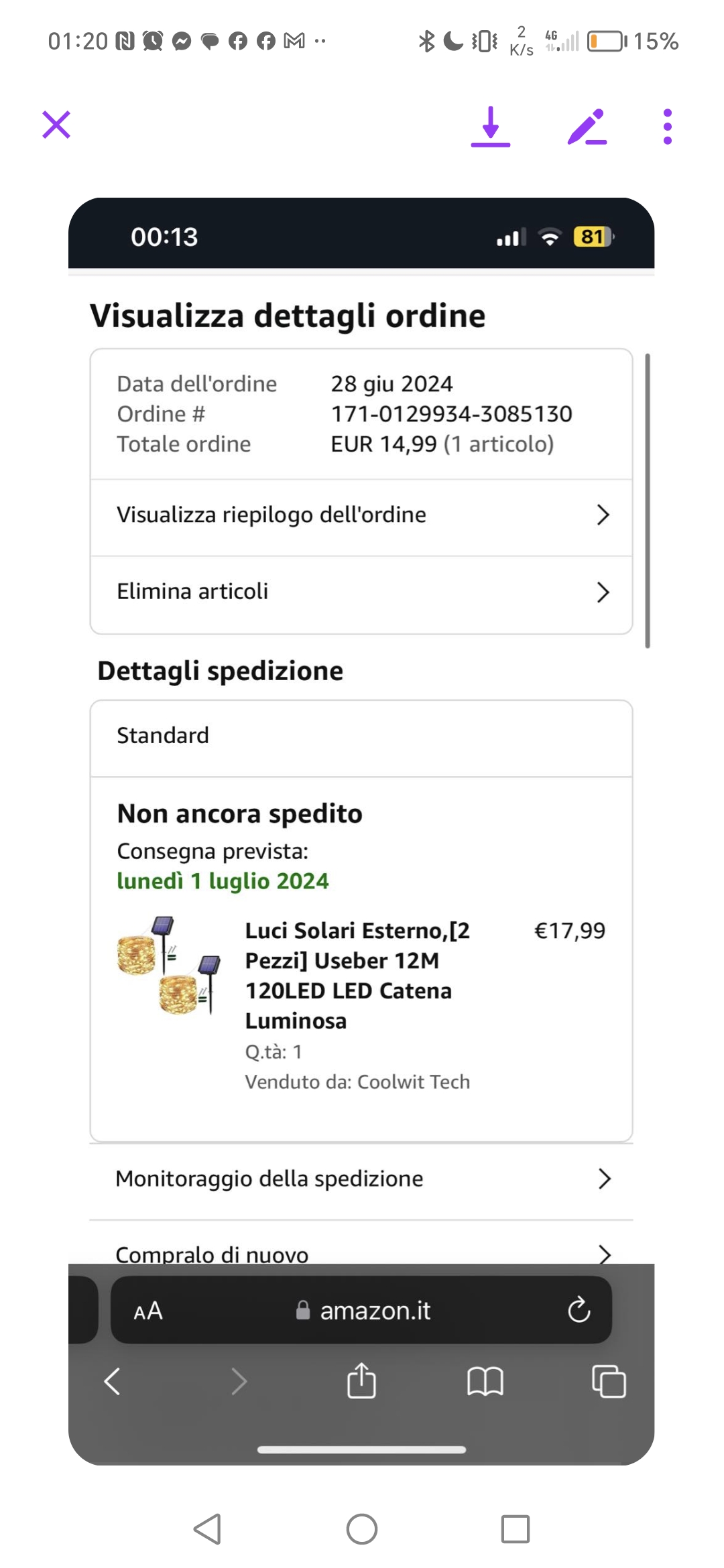Expand Visualizza riepilogo dell'ordine chevron

tap(603, 515)
